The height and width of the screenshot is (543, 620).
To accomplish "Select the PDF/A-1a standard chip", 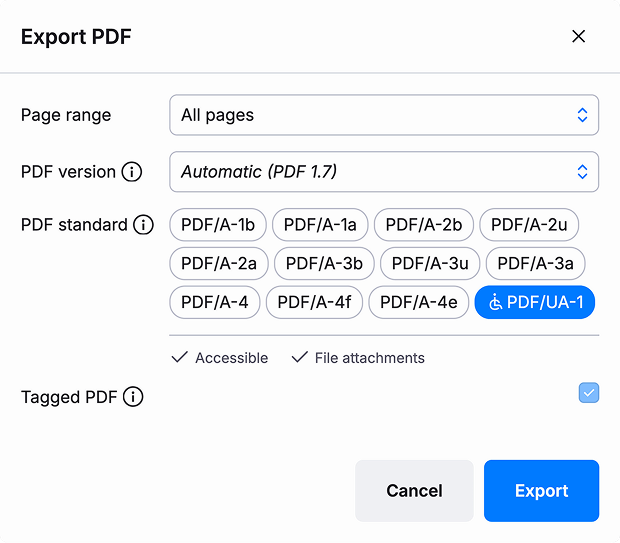I will 320,225.
